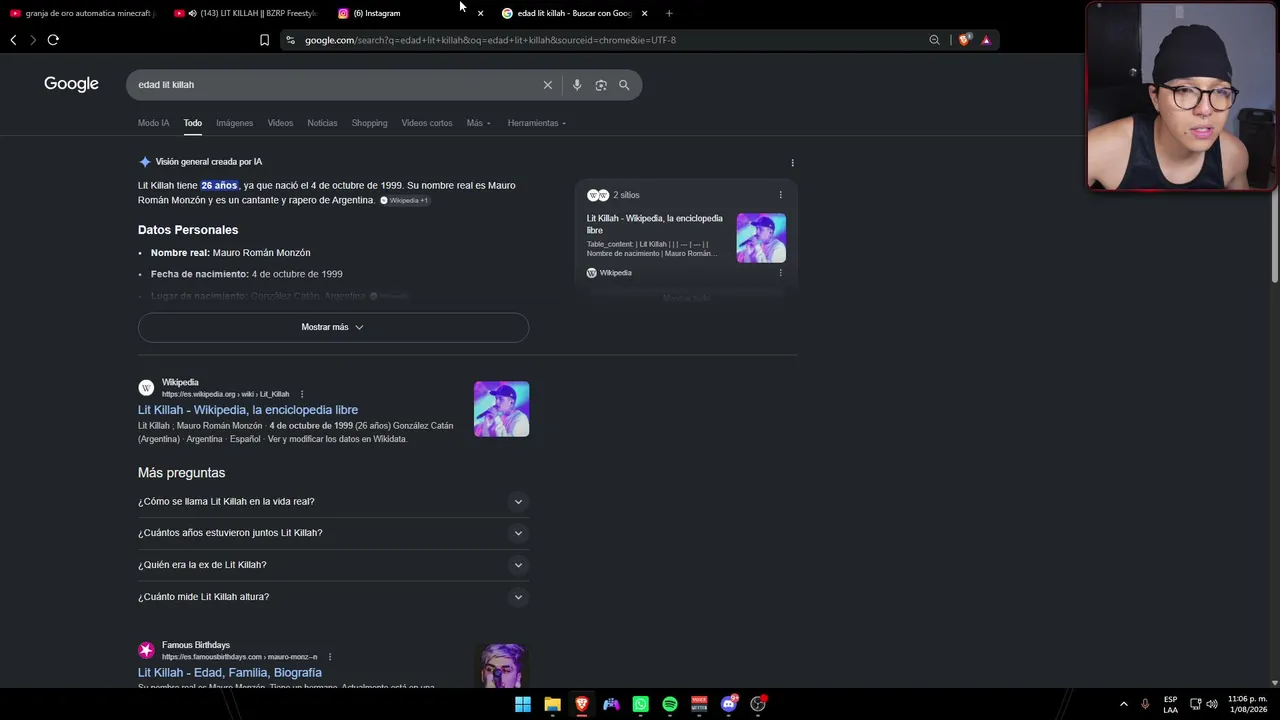The height and width of the screenshot is (720, 1280).
Task: Open the Wikipedia +1 source chip
Action: pyautogui.click(x=404, y=201)
